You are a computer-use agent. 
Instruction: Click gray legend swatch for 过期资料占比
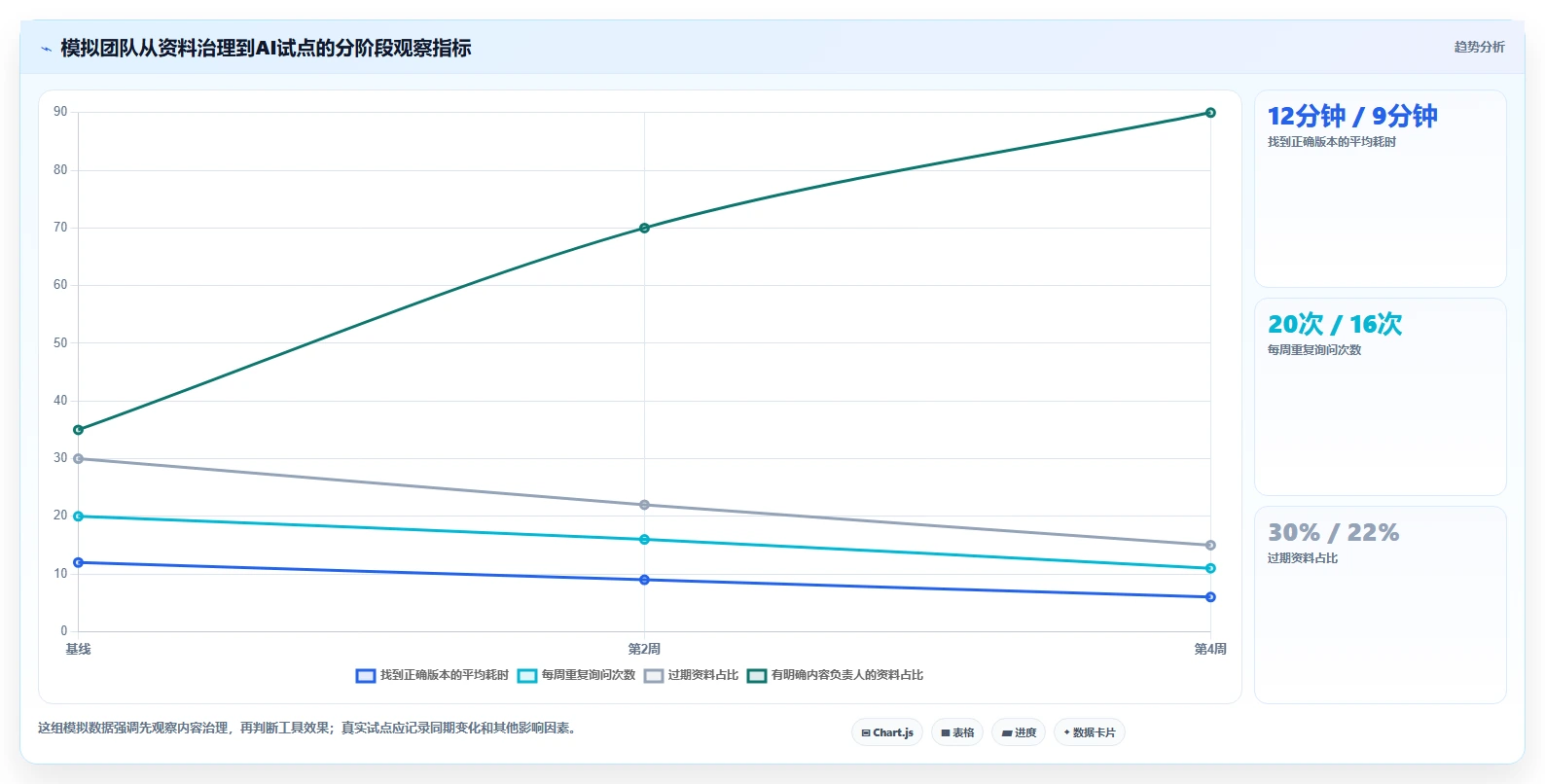point(654,676)
